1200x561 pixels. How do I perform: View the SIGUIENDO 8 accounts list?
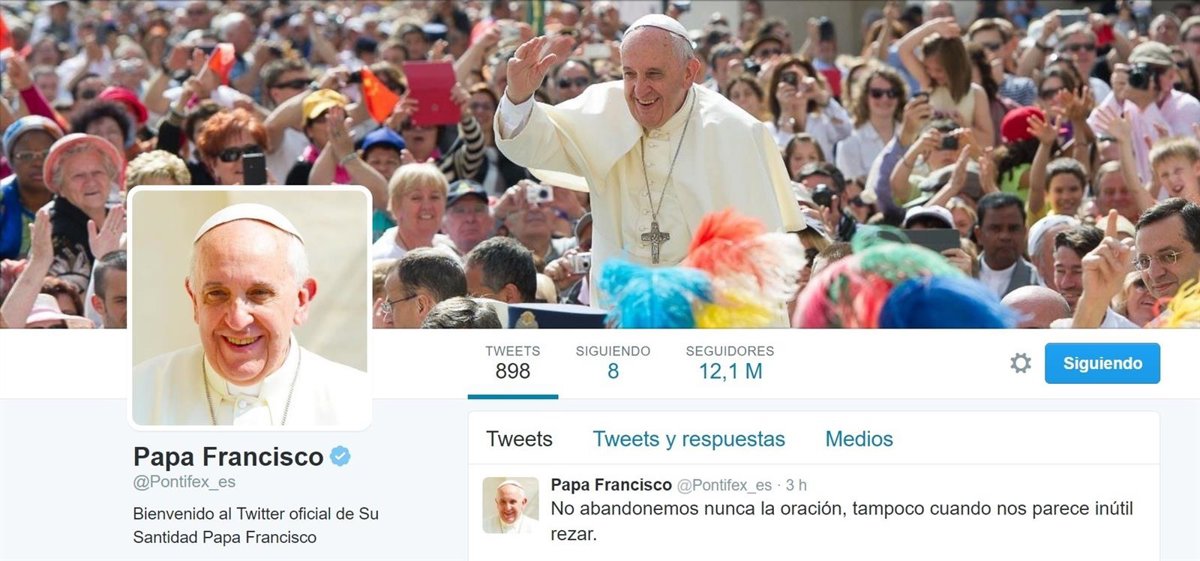tap(613, 363)
